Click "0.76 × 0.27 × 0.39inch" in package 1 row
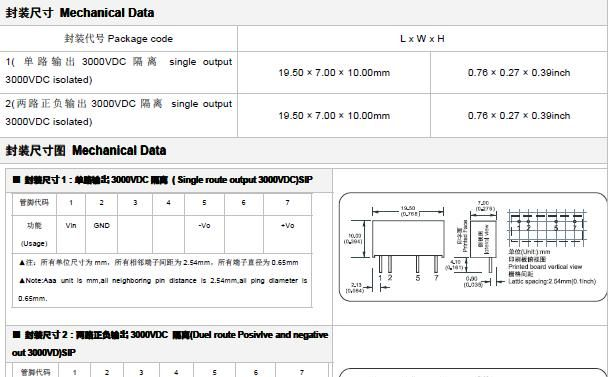 coord(519,73)
